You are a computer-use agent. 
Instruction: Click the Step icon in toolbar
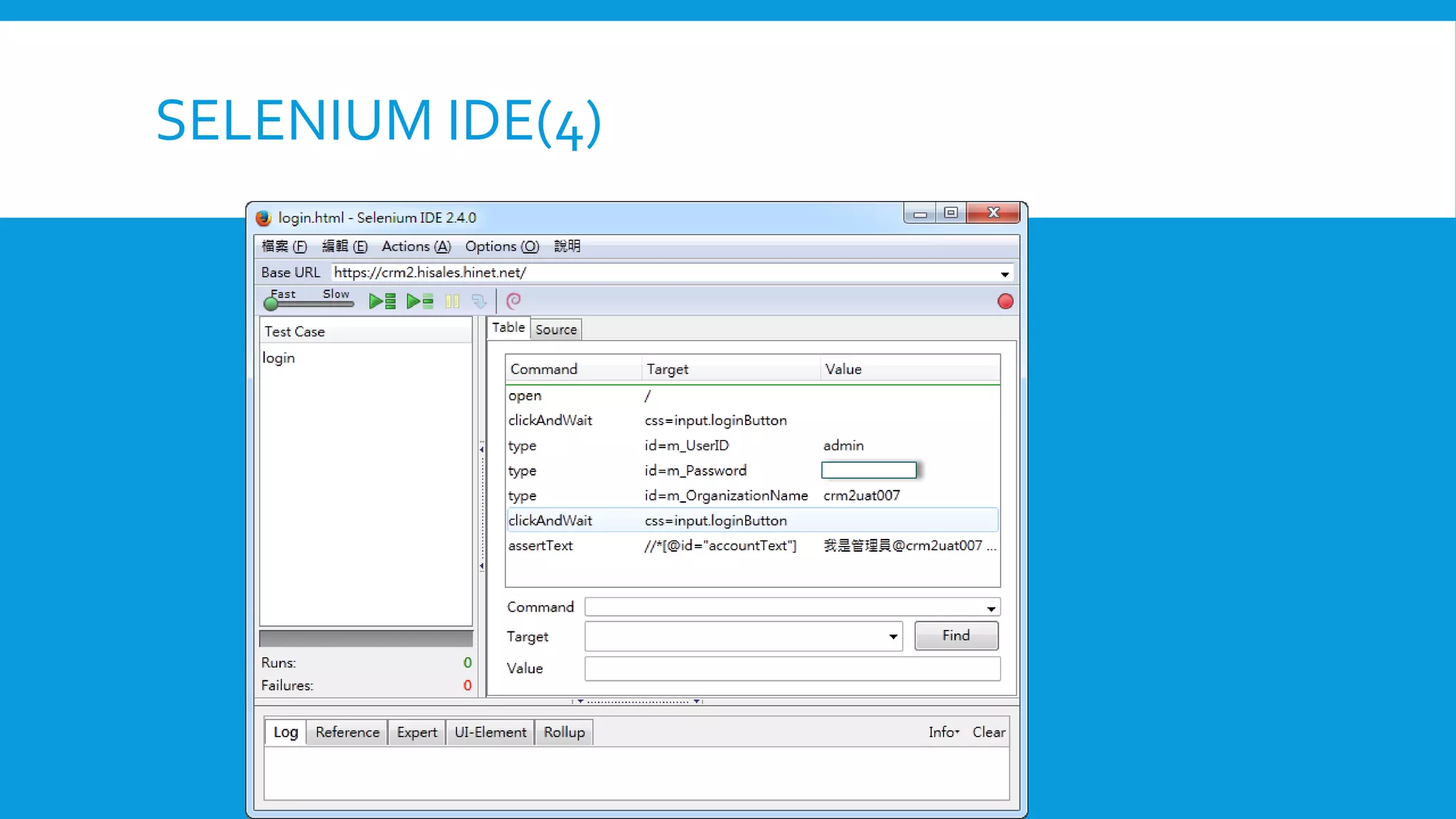[x=479, y=301]
